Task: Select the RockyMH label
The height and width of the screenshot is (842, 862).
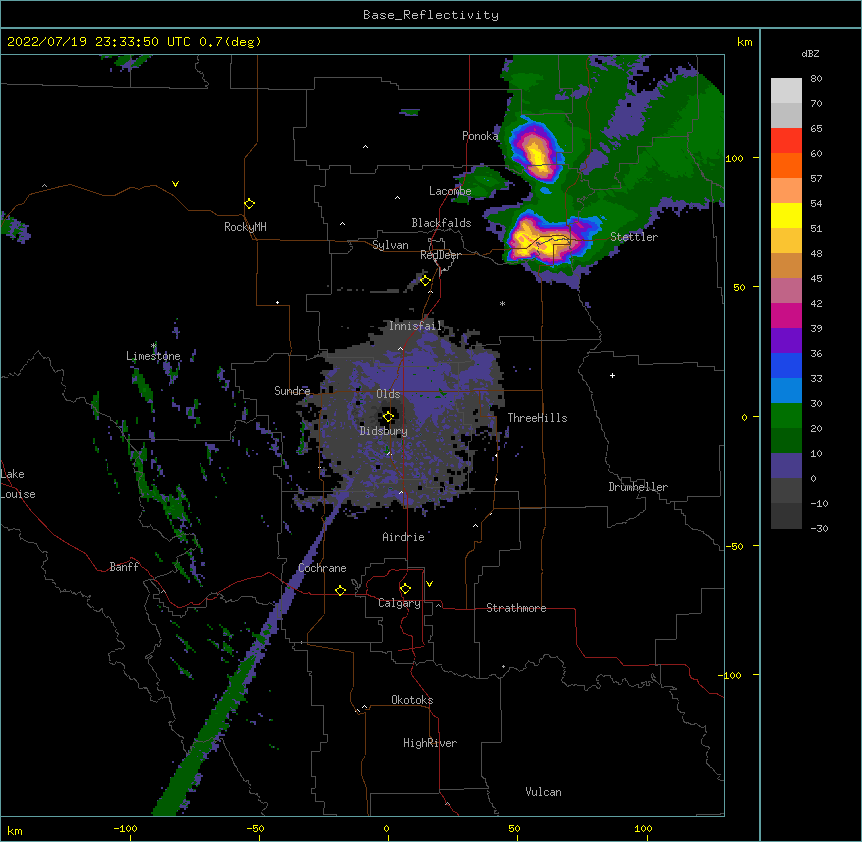Action: pos(245,227)
